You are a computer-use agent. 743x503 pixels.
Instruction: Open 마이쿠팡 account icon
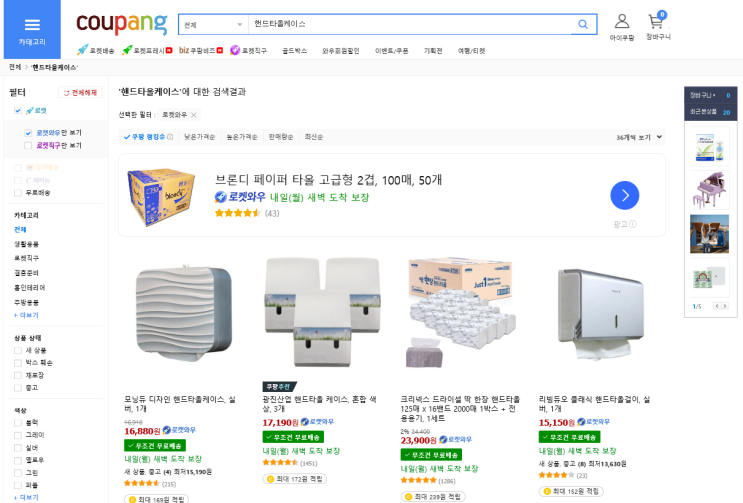point(621,25)
